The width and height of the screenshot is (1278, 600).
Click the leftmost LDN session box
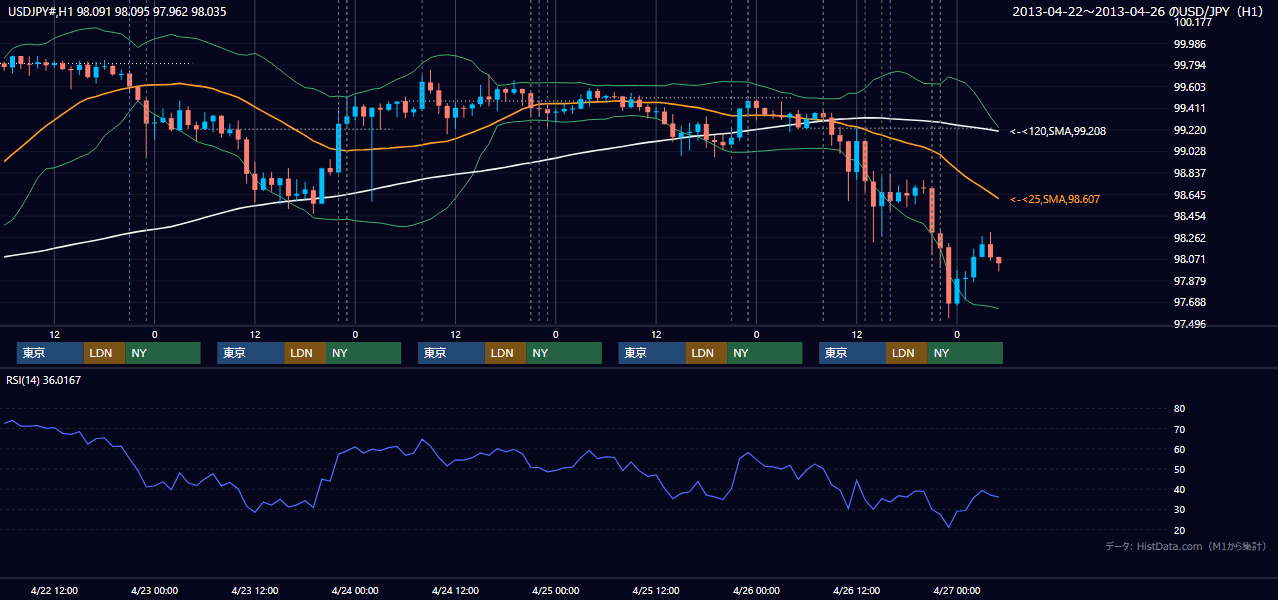105,353
